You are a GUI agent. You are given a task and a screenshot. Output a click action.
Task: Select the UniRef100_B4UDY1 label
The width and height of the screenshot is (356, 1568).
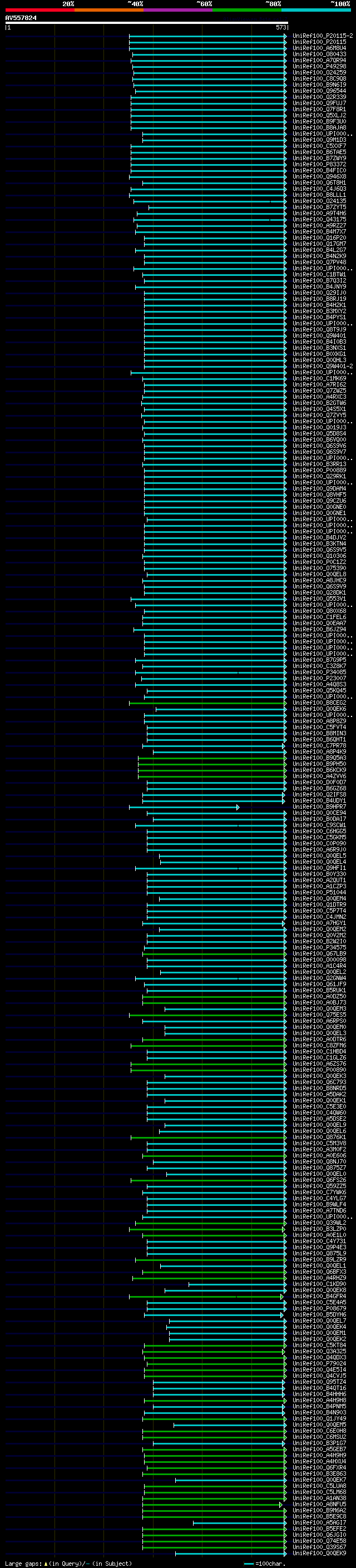click(x=319, y=801)
